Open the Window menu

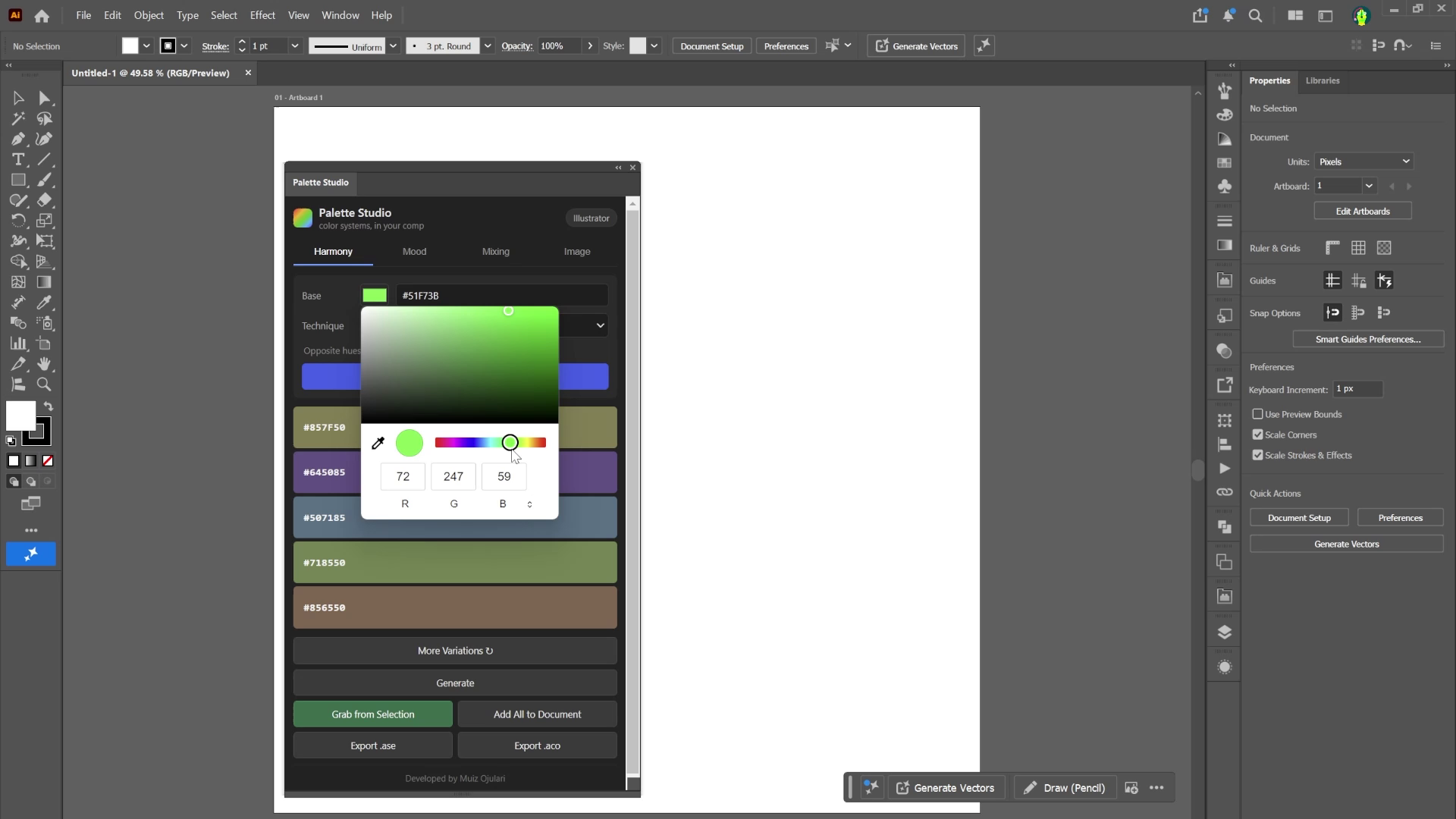(340, 15)
